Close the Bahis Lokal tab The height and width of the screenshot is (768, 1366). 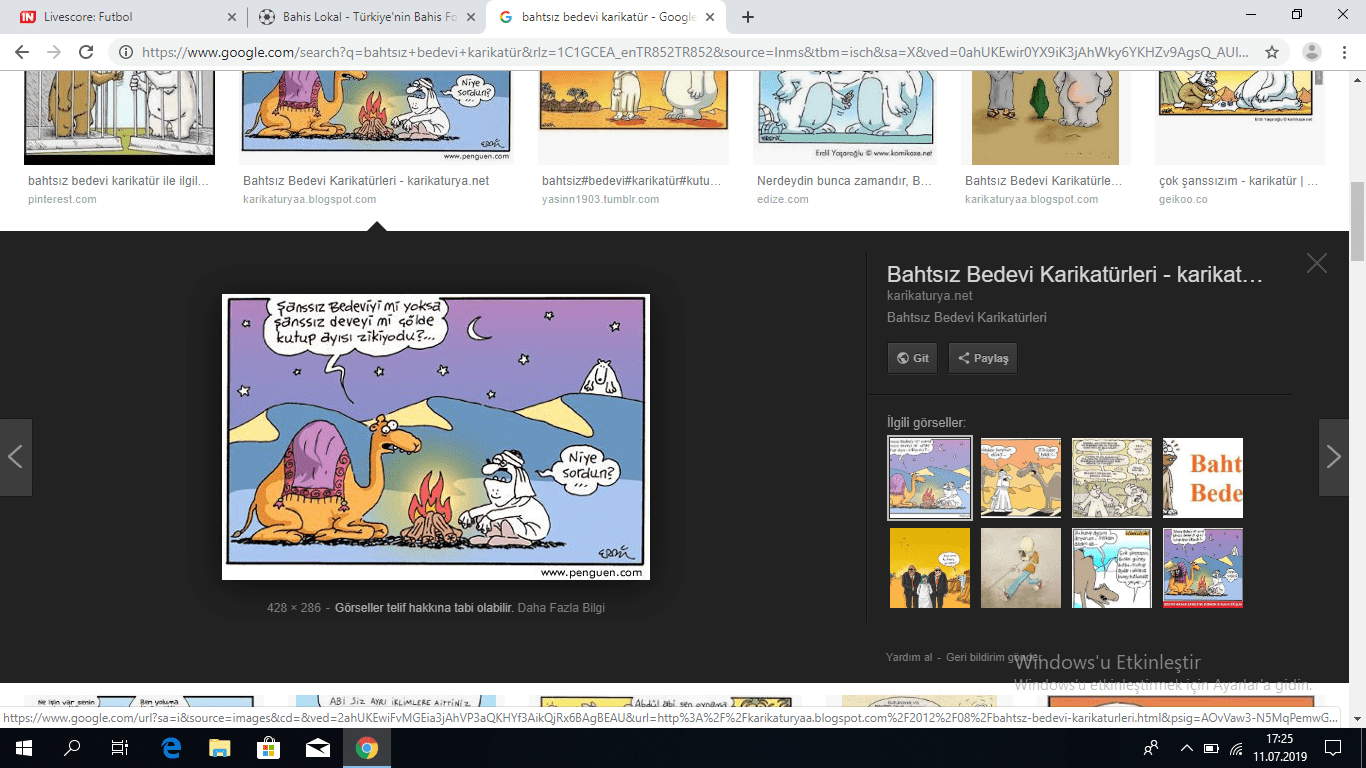pos(470,17)
